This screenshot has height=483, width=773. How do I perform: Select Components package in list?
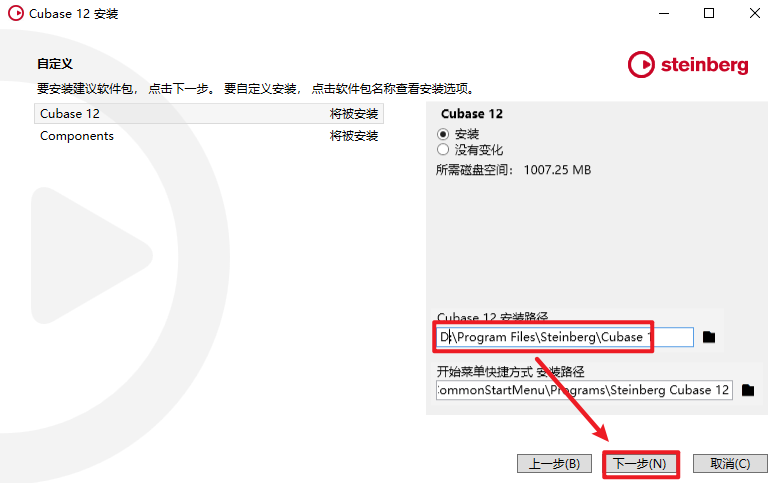[209, 136]
